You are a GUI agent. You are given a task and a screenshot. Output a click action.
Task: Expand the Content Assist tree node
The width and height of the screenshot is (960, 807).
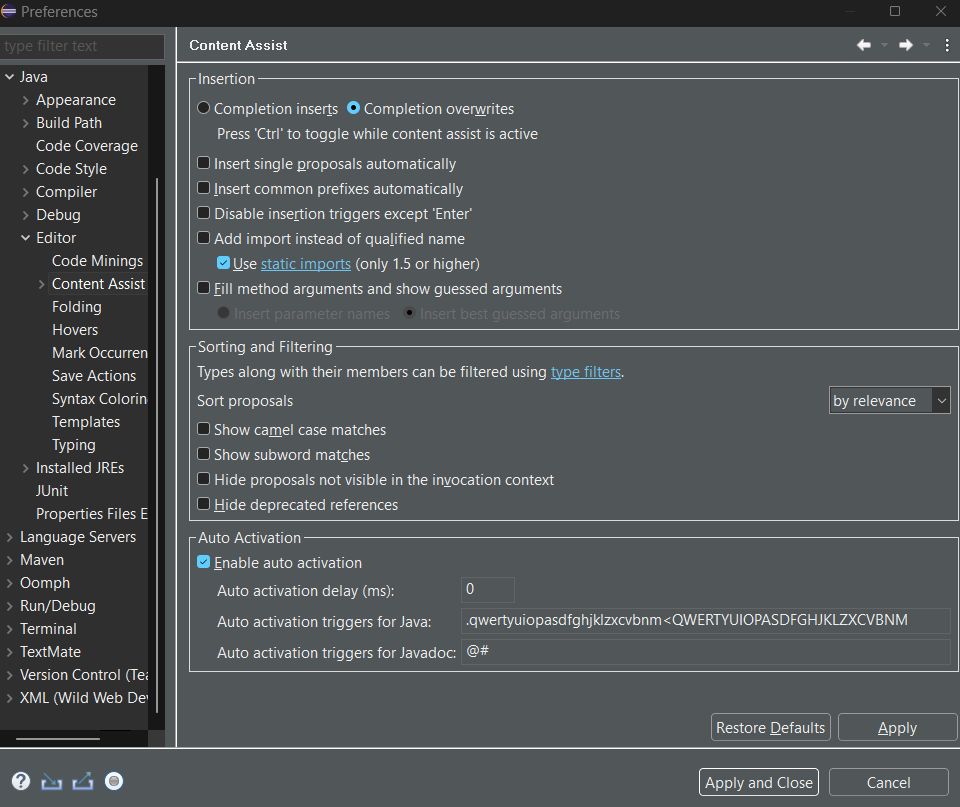click(x=41, y=284)
